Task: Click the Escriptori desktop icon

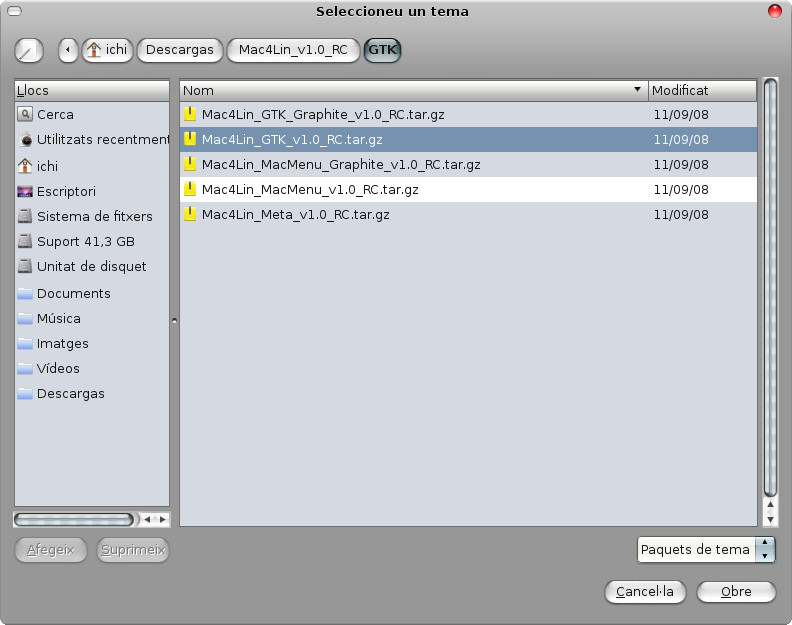Action: click(25, 191)
